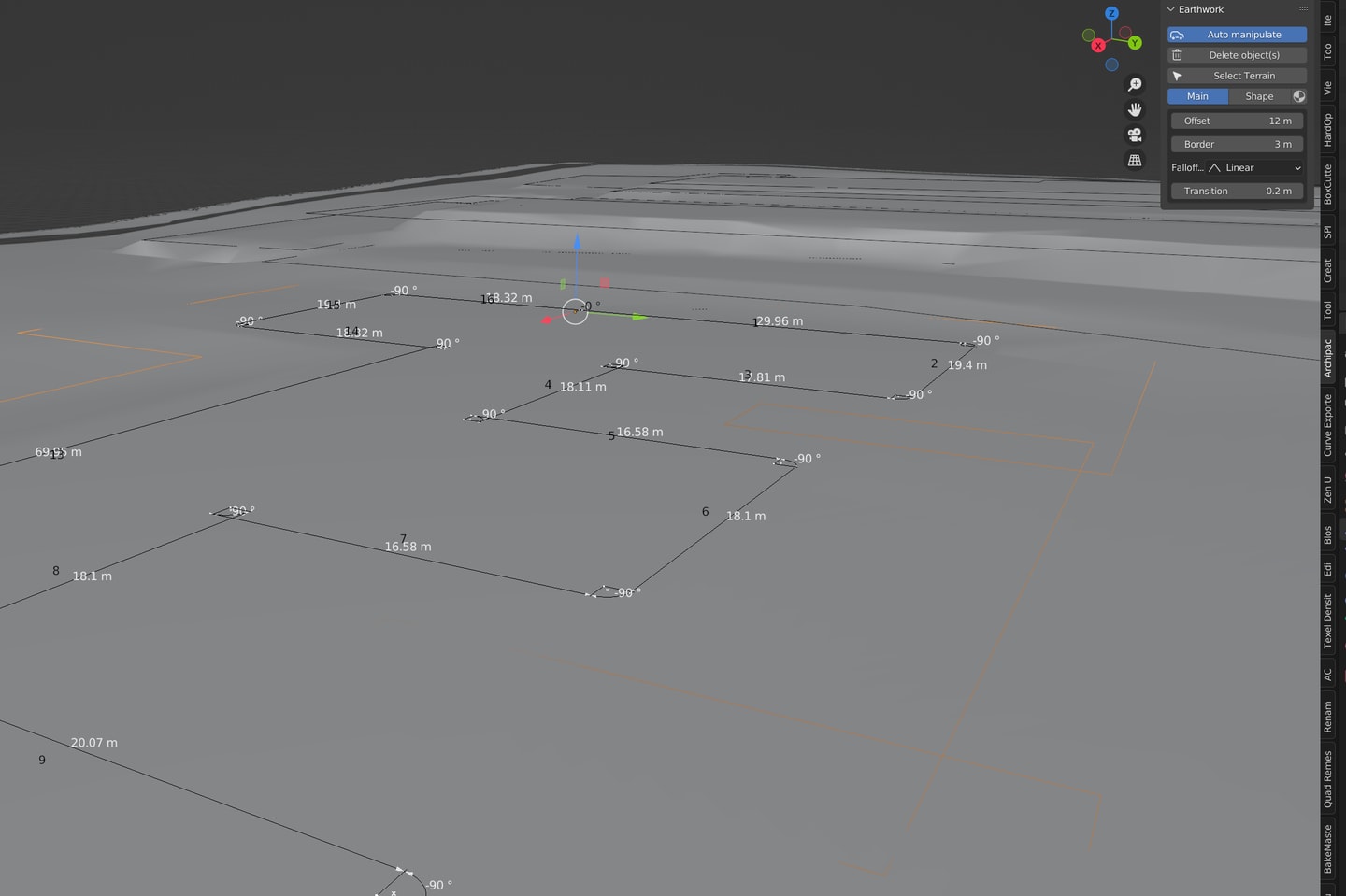Click the 19.4 m dimension label

(x=967, y=364)
